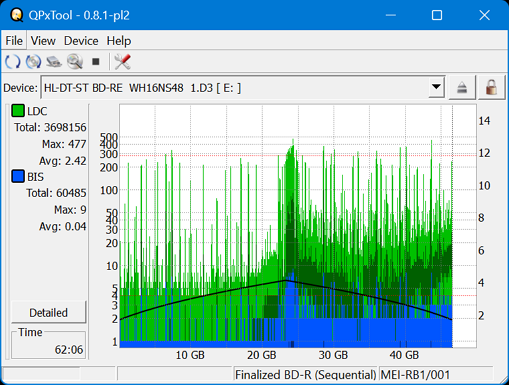Open the View menu

[x=43, y=41]
